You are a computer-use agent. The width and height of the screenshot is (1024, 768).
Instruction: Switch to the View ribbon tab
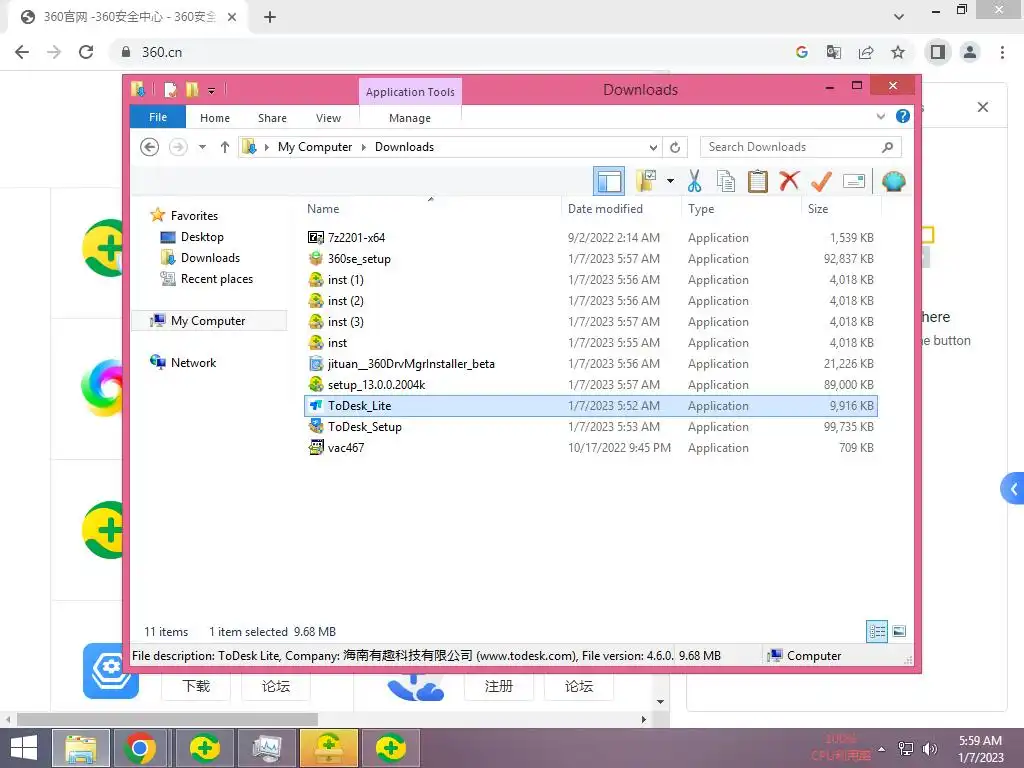(328, 118)
